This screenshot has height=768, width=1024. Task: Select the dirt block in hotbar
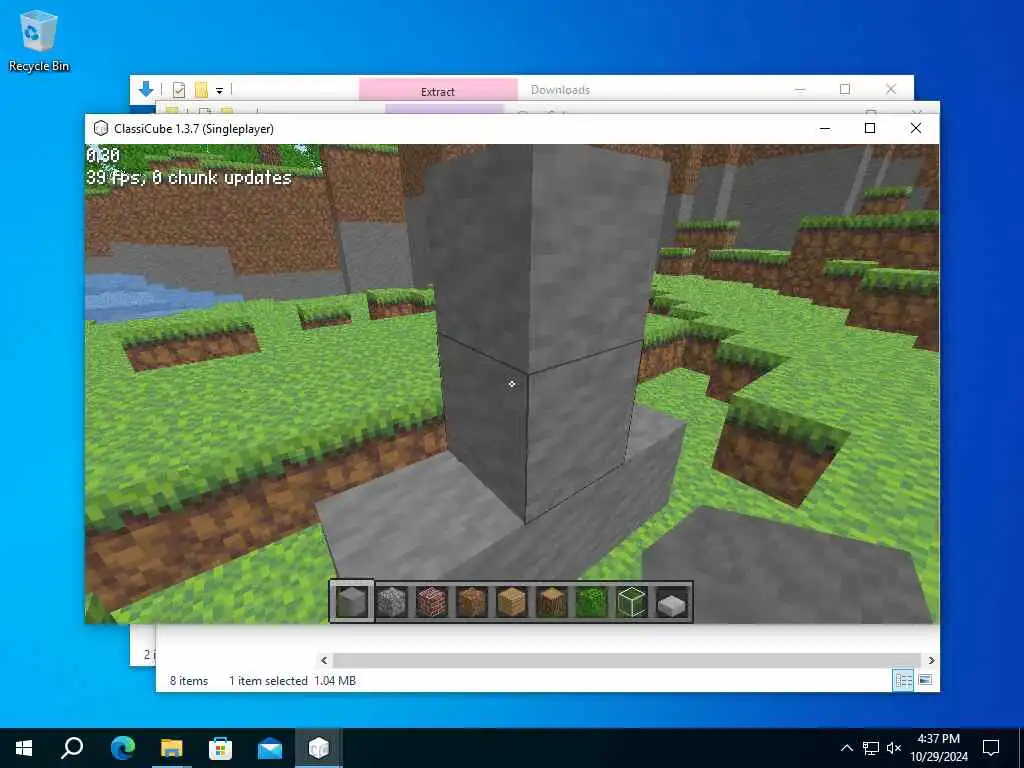472,601
